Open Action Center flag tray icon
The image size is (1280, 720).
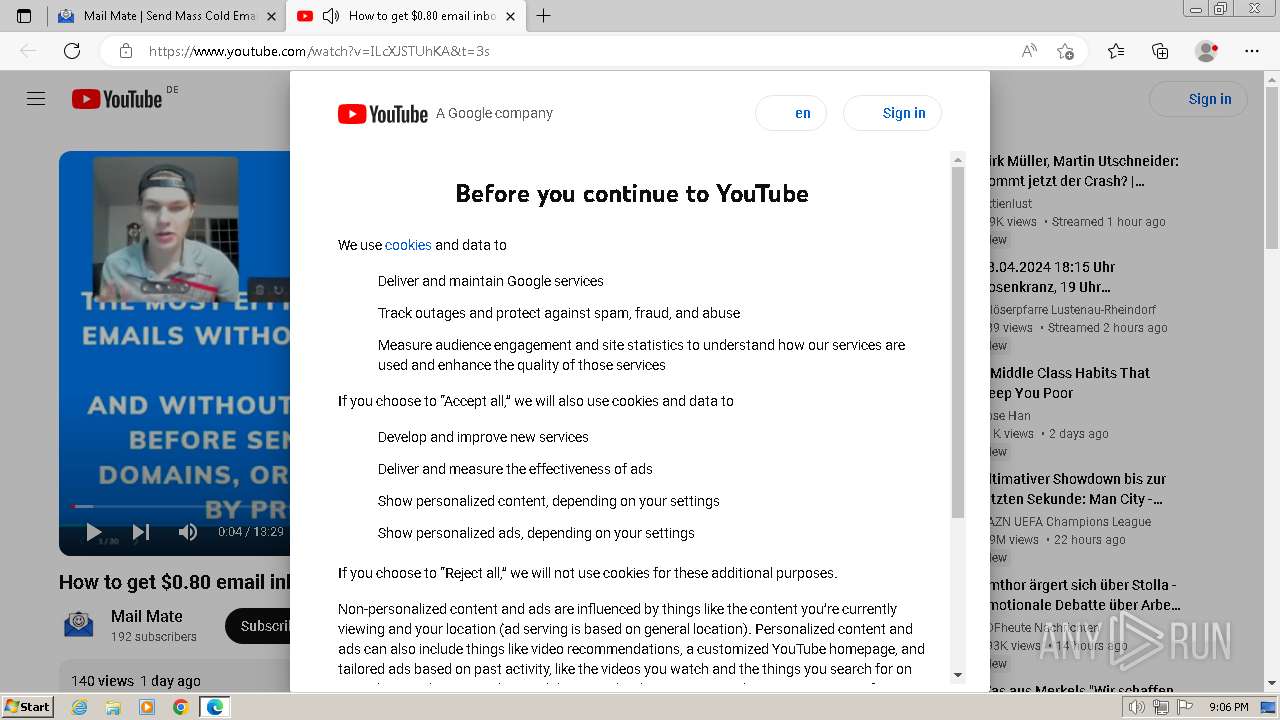pos(1184,707)
